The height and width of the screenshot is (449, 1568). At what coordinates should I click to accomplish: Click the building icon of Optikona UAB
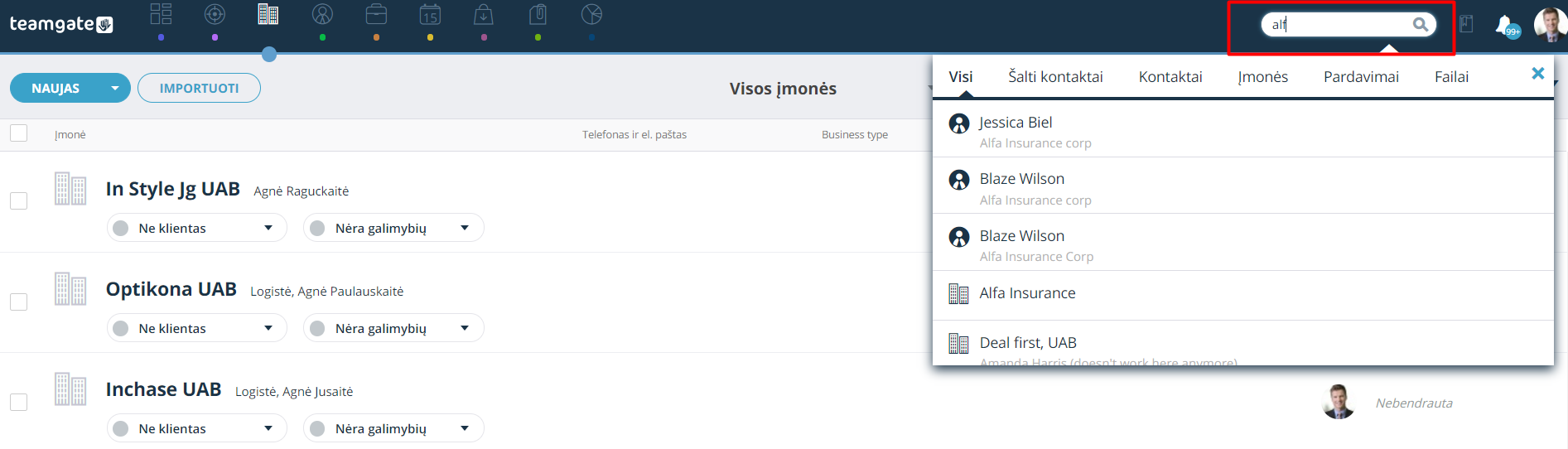click(70, 289)
